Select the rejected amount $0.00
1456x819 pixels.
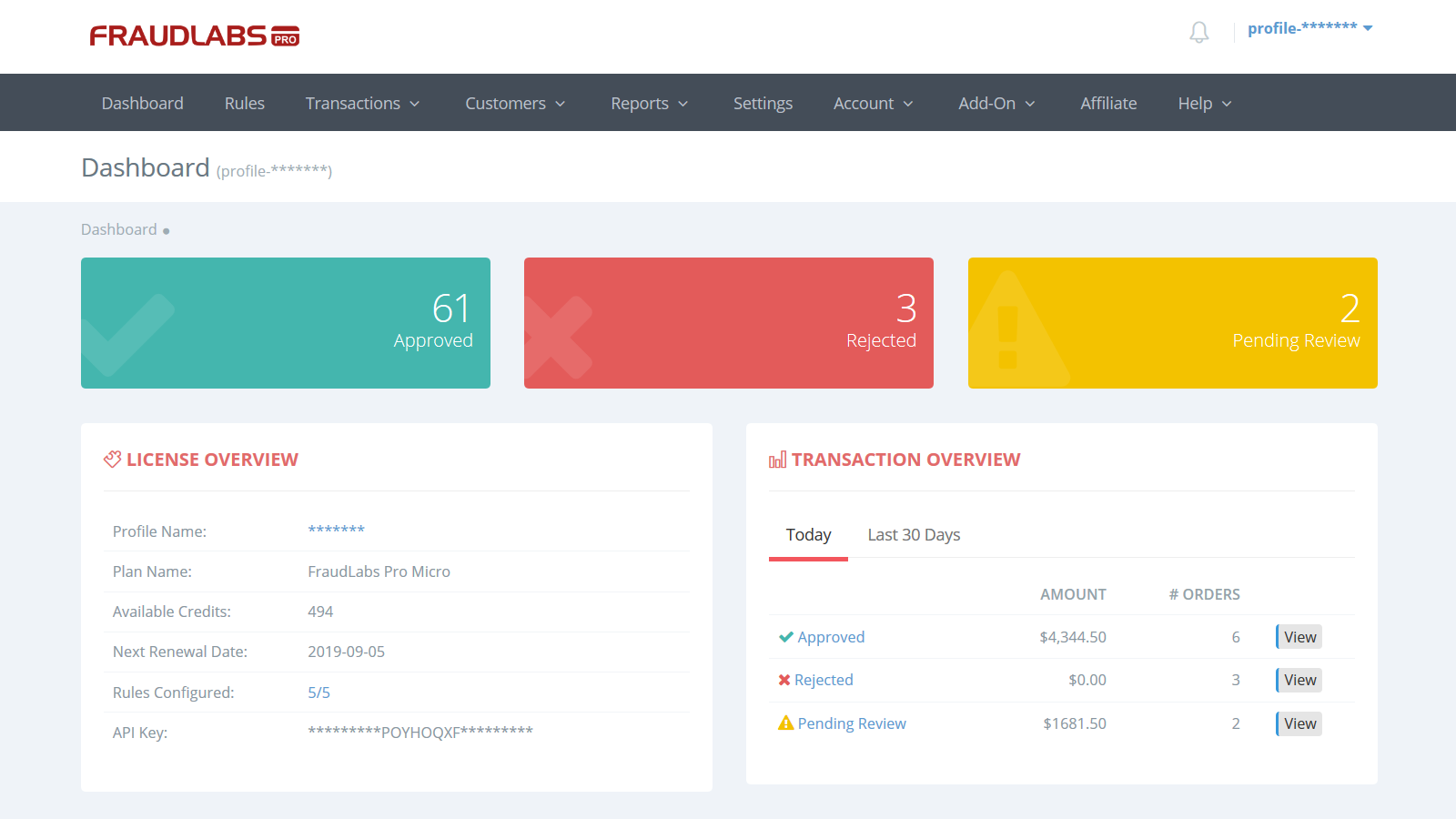pyautogui.click(x=1087, y=680)
